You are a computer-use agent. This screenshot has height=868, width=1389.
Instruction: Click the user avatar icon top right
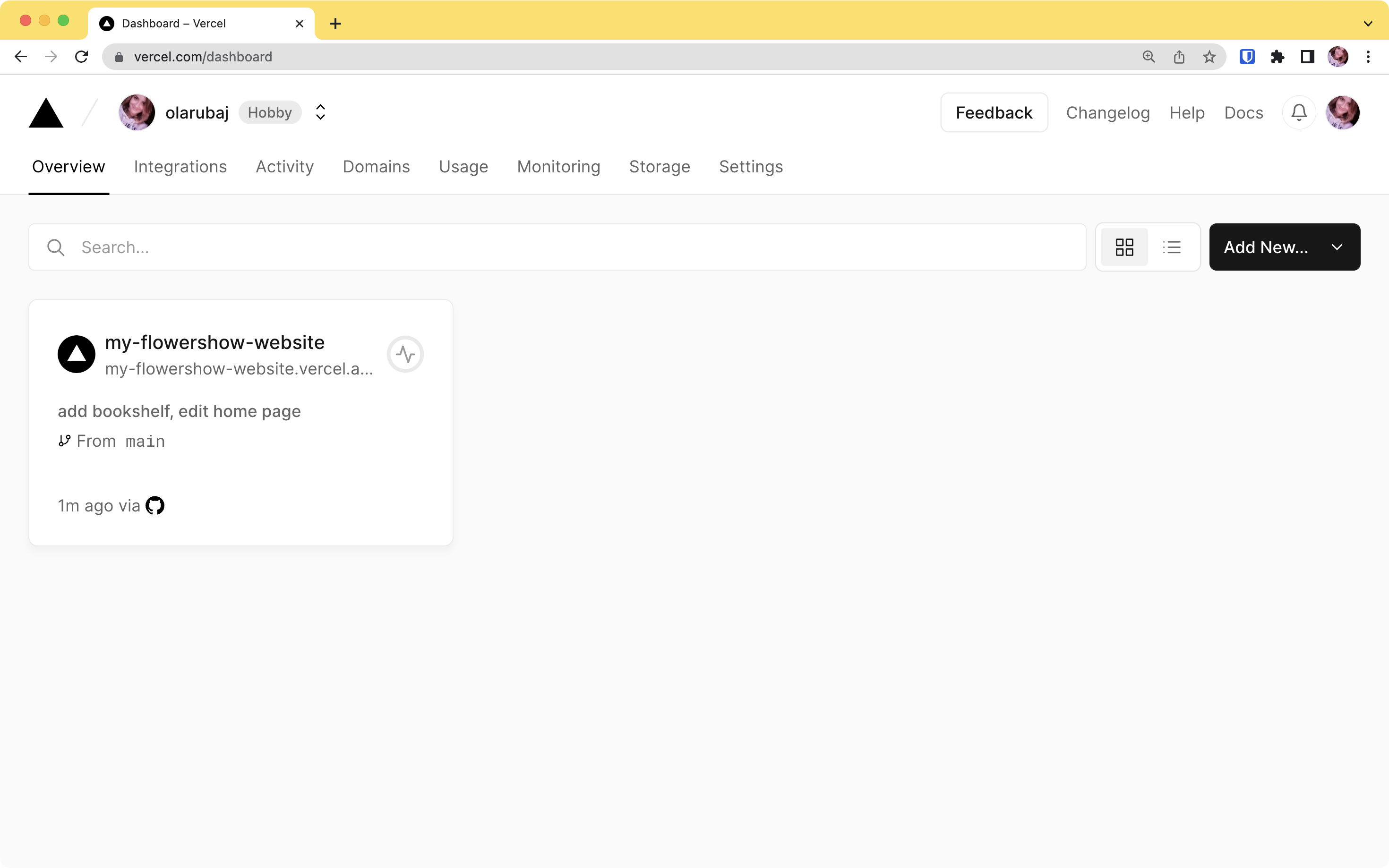coord(1343,112)
